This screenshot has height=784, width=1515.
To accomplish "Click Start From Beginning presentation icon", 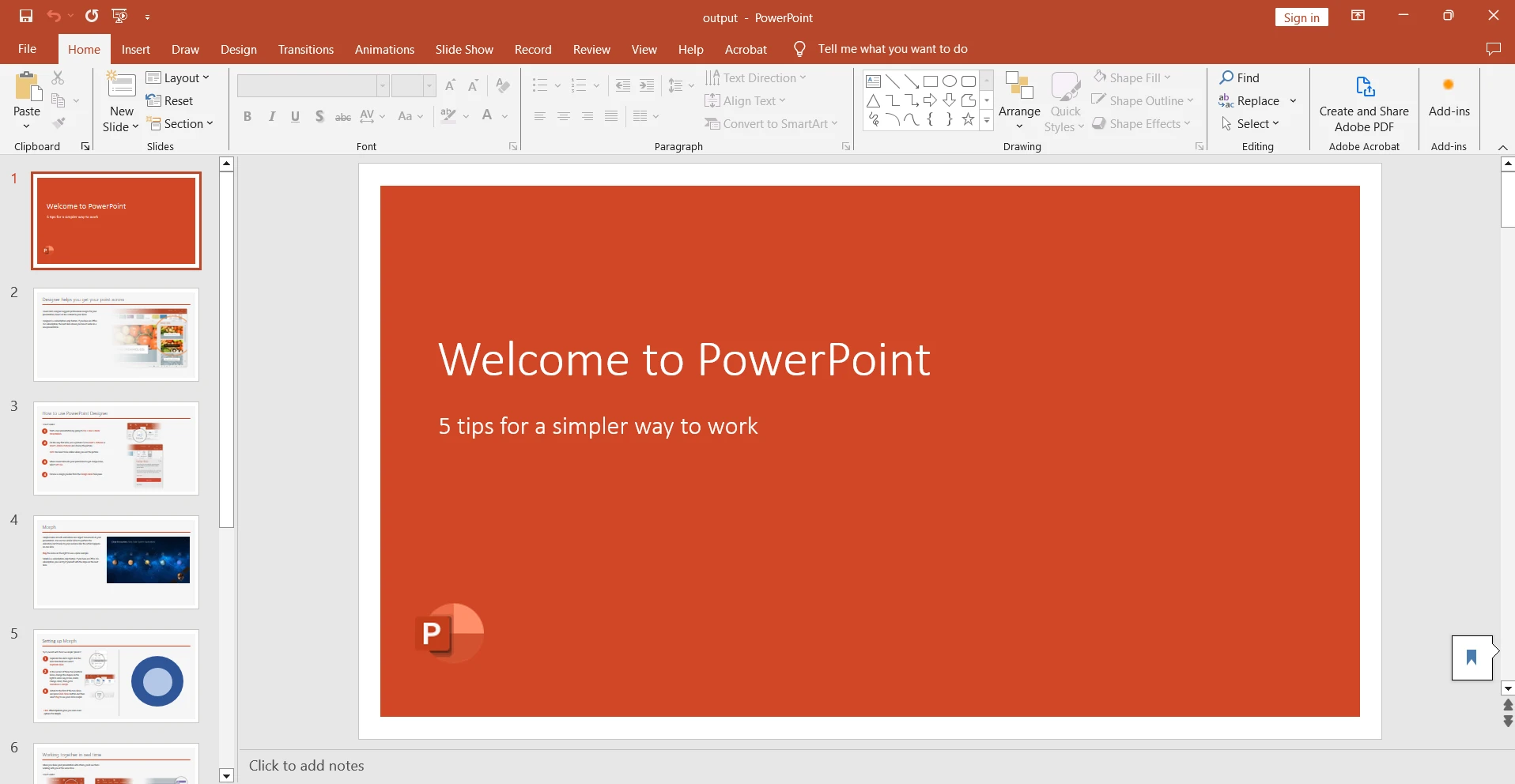I will (120, 16).
